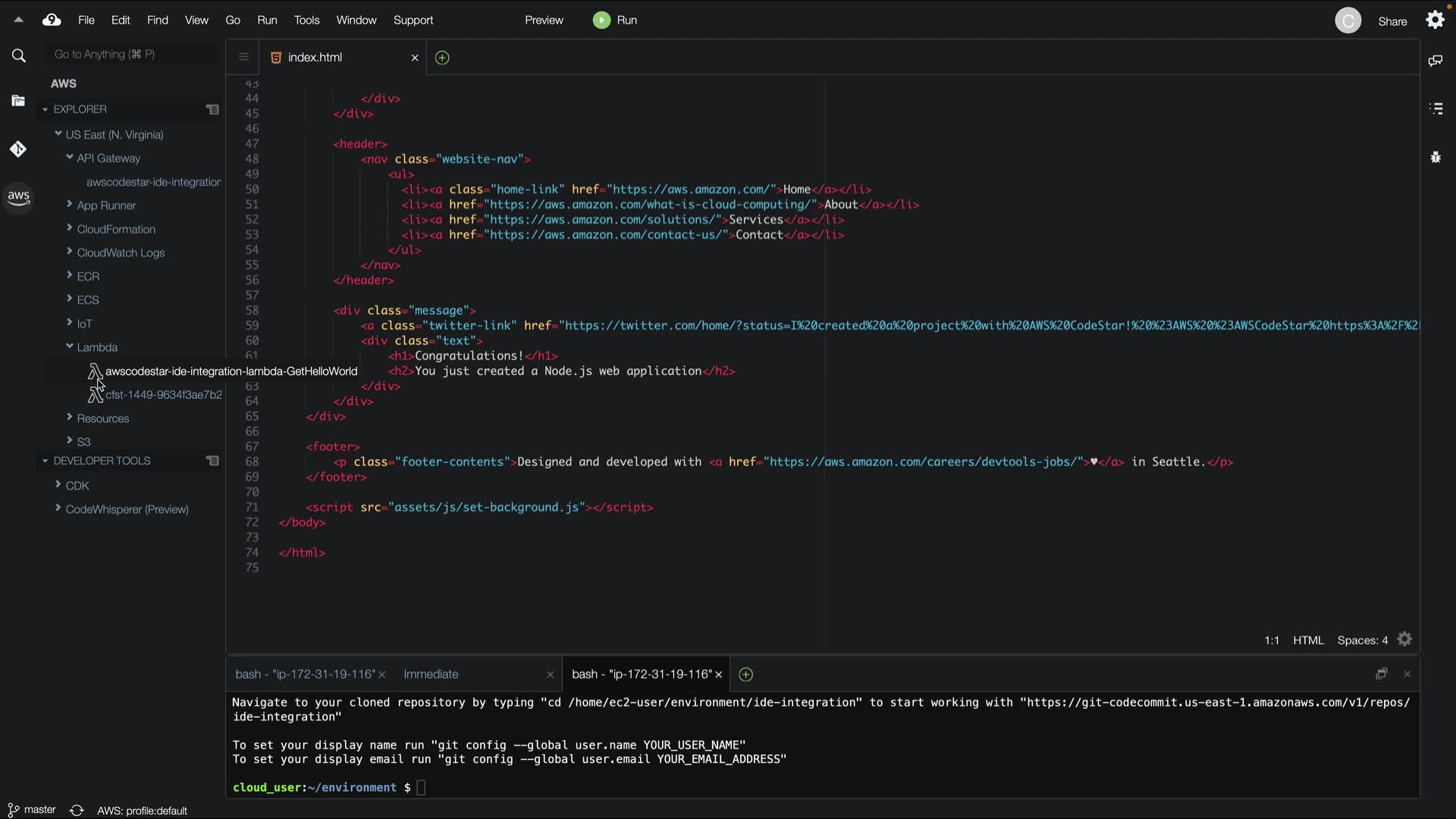Open the Source Control git icon

click(x=19, y=149)
